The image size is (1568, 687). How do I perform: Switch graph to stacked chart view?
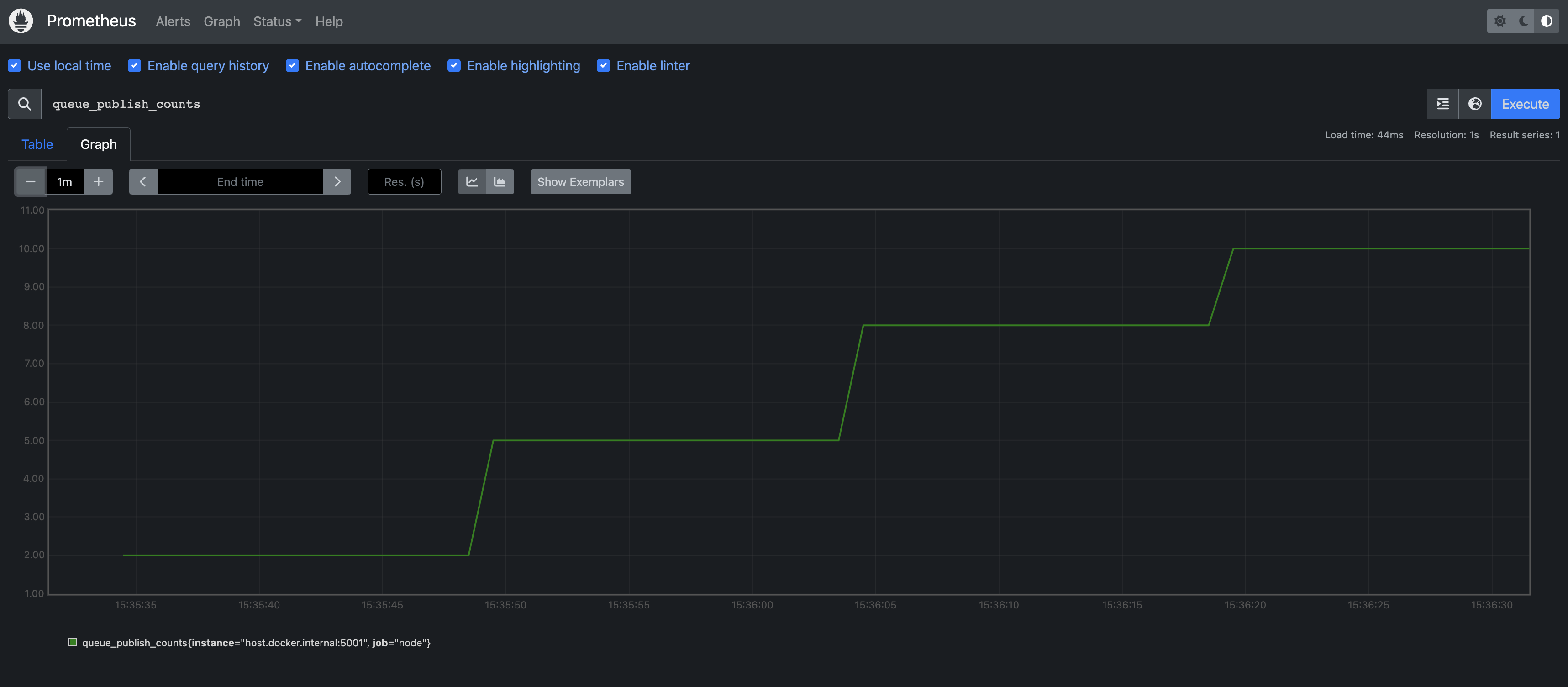coord(500,181)
